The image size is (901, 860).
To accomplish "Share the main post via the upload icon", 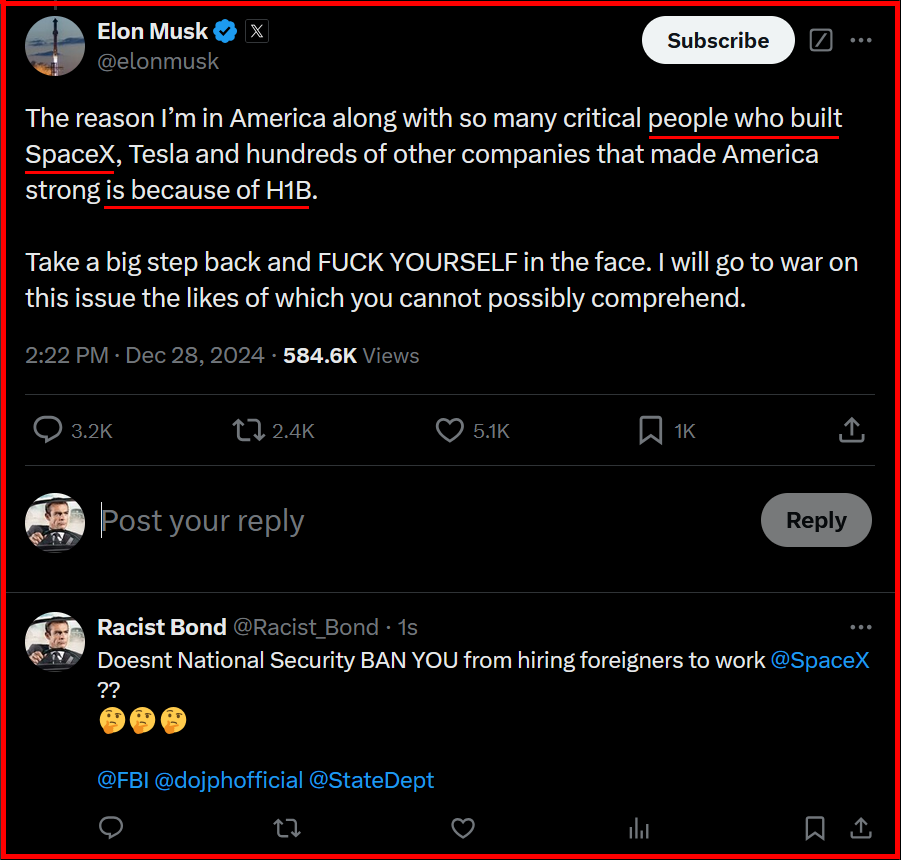I will coord(851,430).
